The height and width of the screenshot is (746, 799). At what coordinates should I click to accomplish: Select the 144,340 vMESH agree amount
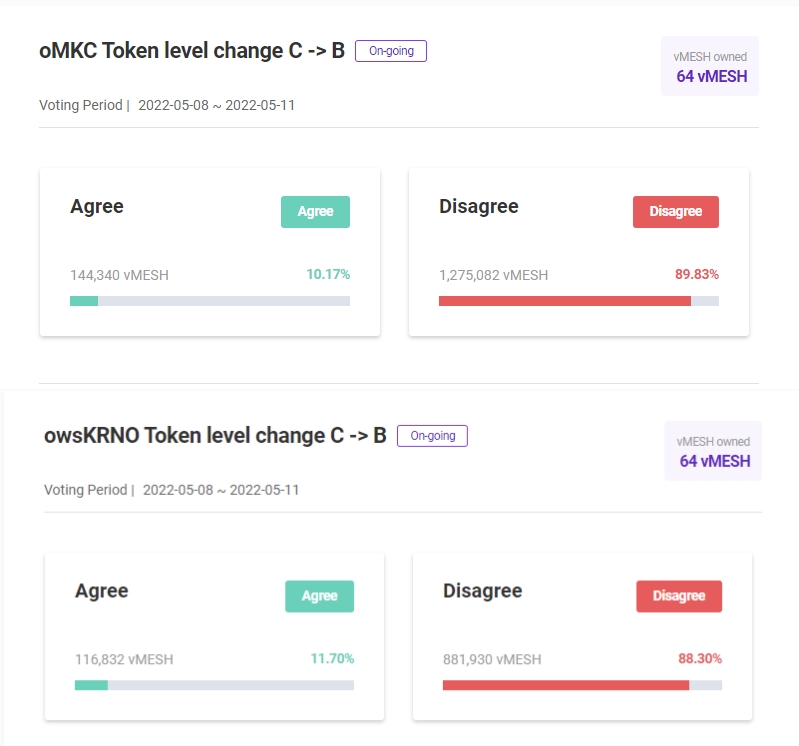(x=119, y=275)
